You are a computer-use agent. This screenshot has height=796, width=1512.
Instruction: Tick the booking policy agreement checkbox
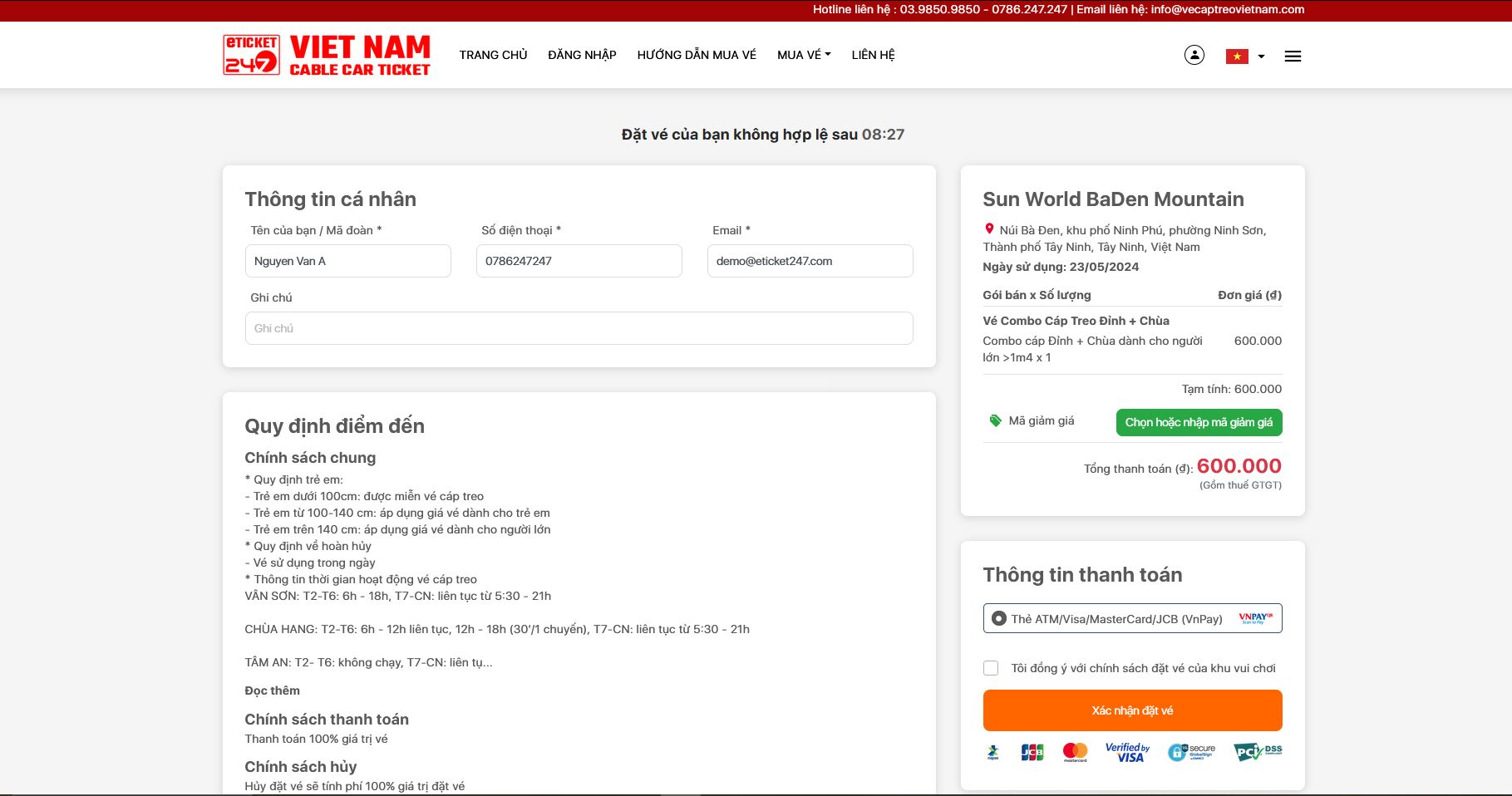[x=991, y=668]
